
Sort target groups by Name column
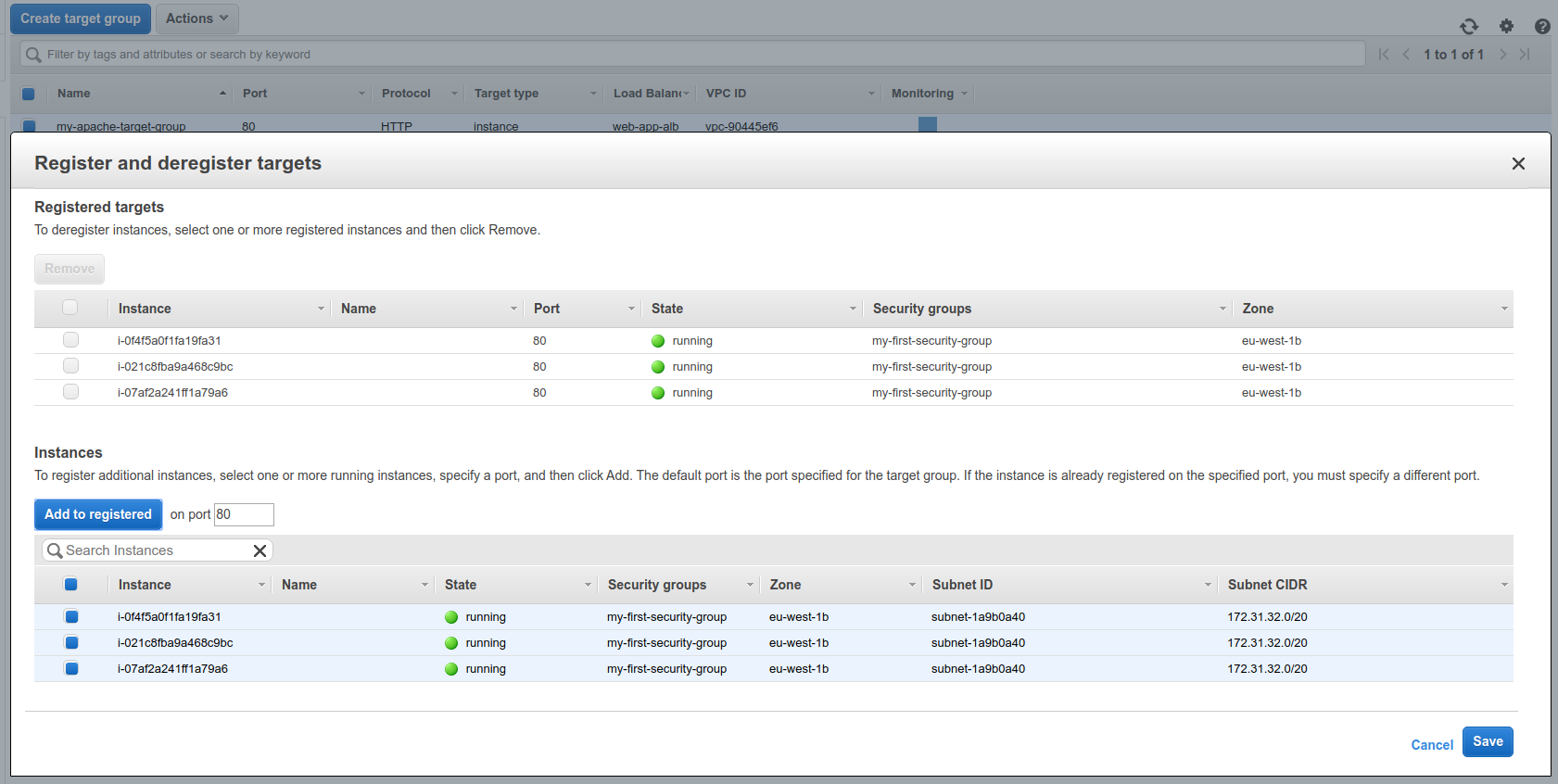pyautogui.click(x=74, y=94)
